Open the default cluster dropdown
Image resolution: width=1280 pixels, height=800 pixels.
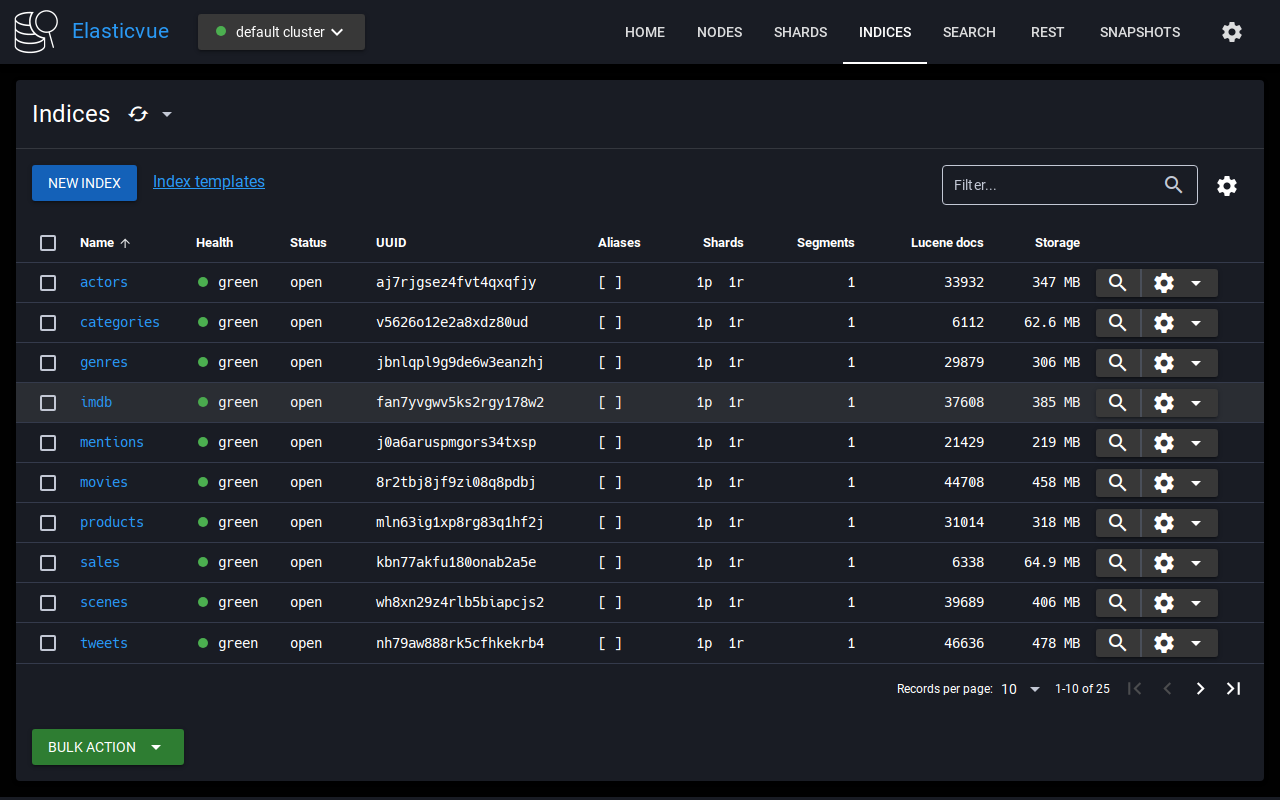(281, 32)
